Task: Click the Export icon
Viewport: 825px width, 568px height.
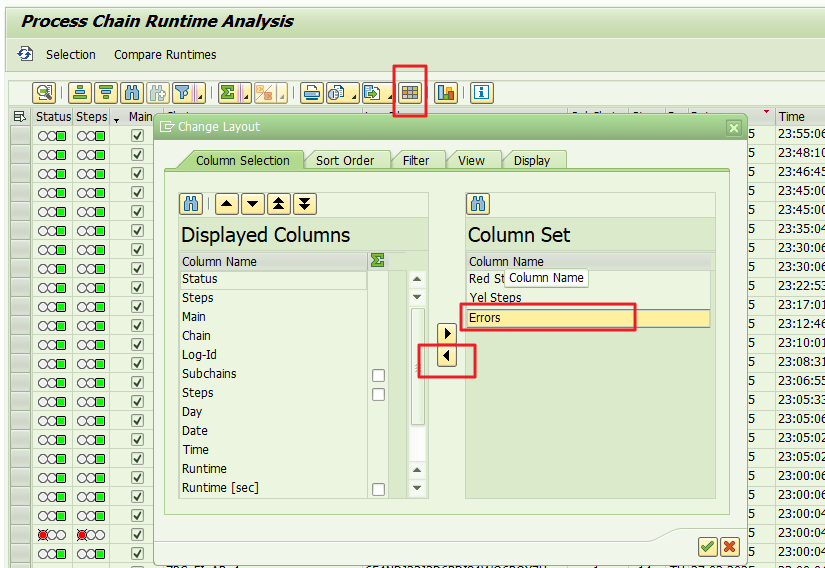Action: (373, 93)
